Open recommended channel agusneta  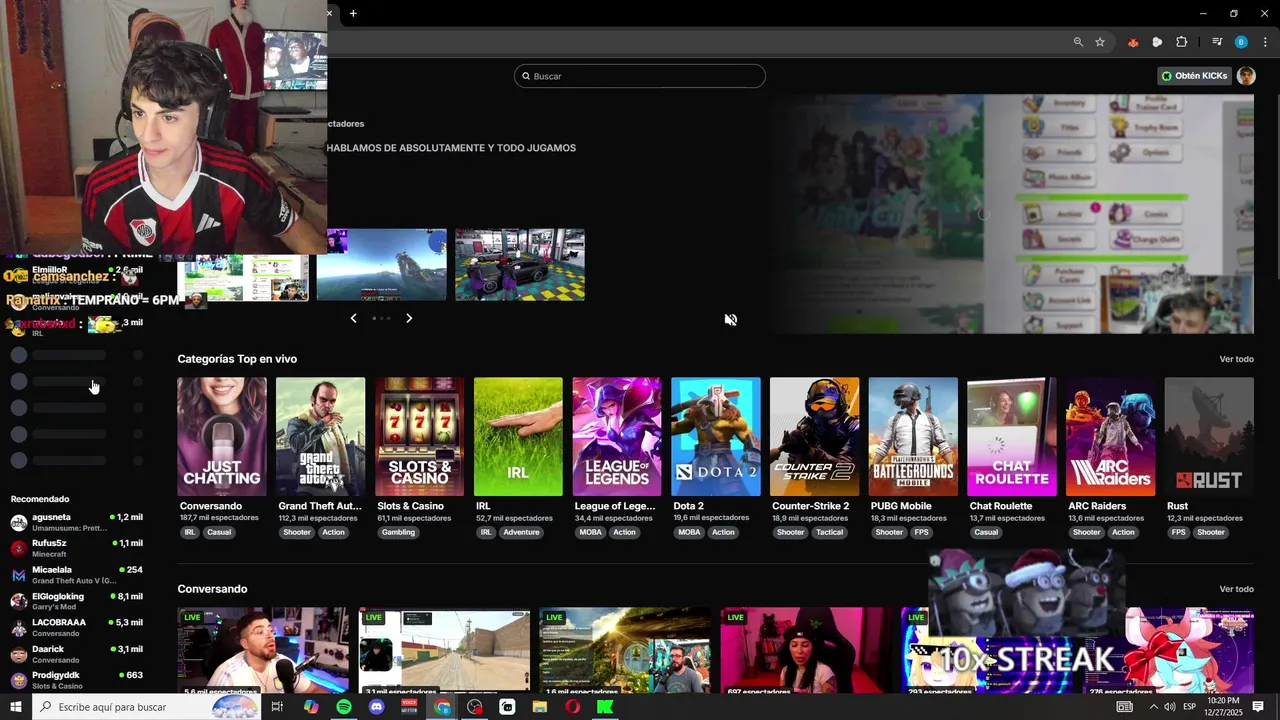pos(78,522)
